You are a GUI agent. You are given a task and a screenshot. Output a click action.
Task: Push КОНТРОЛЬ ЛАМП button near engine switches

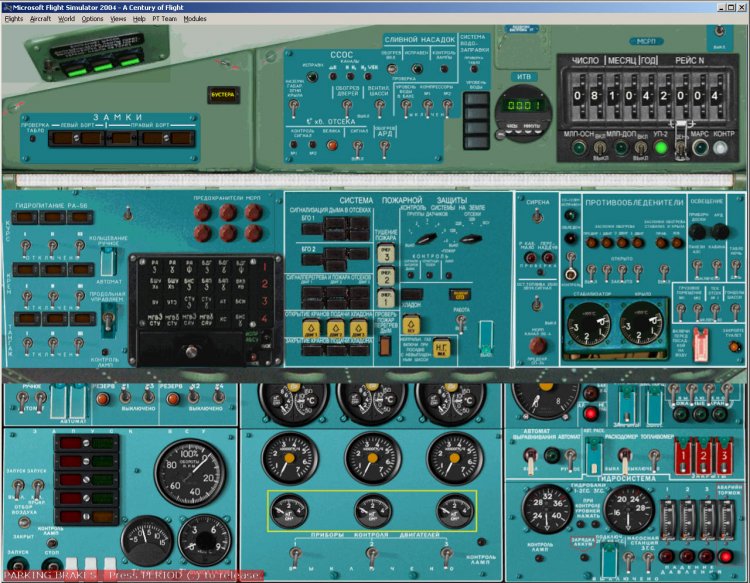(481, 542)
